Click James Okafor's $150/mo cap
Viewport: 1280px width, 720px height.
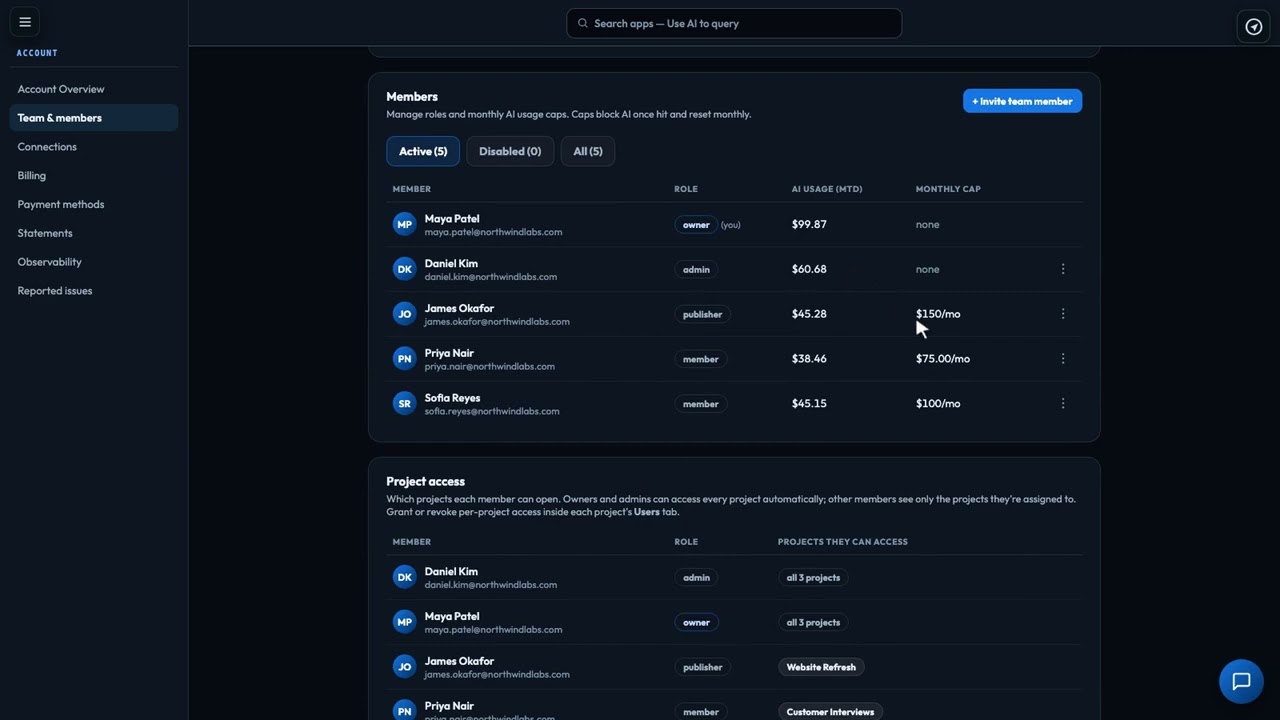pos(938,314)
